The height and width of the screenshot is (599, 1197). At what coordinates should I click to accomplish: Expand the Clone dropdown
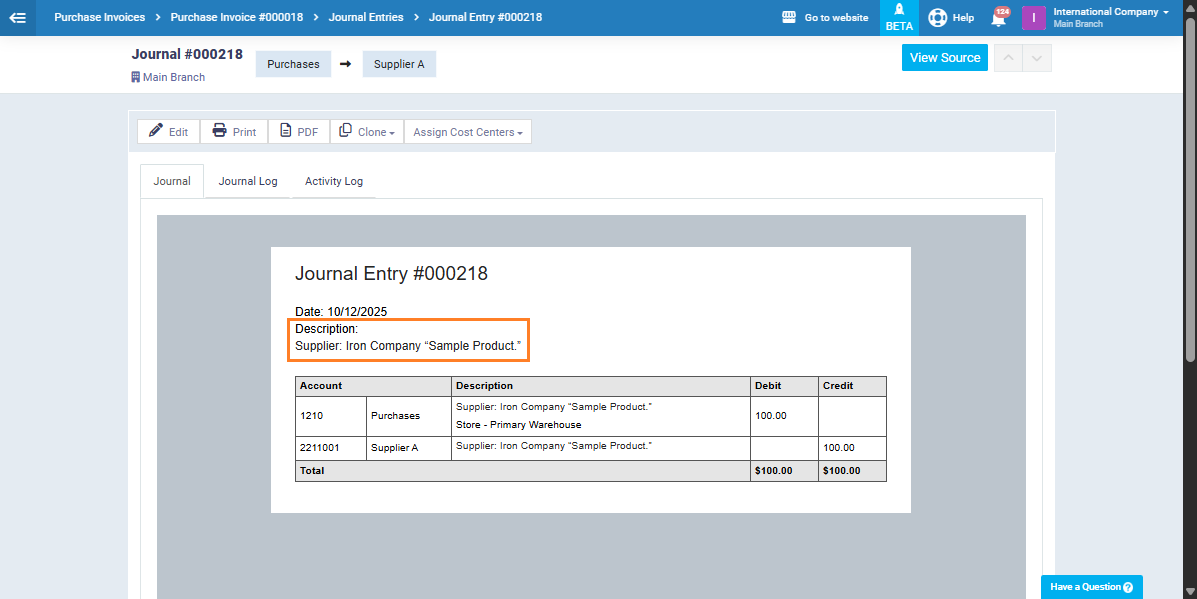pyautogui.click(x=367, y=132)
